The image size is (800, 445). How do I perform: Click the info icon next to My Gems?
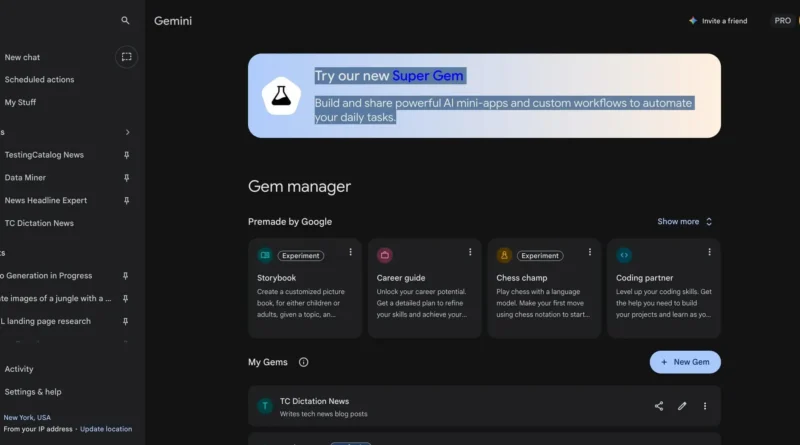point(304,362)
